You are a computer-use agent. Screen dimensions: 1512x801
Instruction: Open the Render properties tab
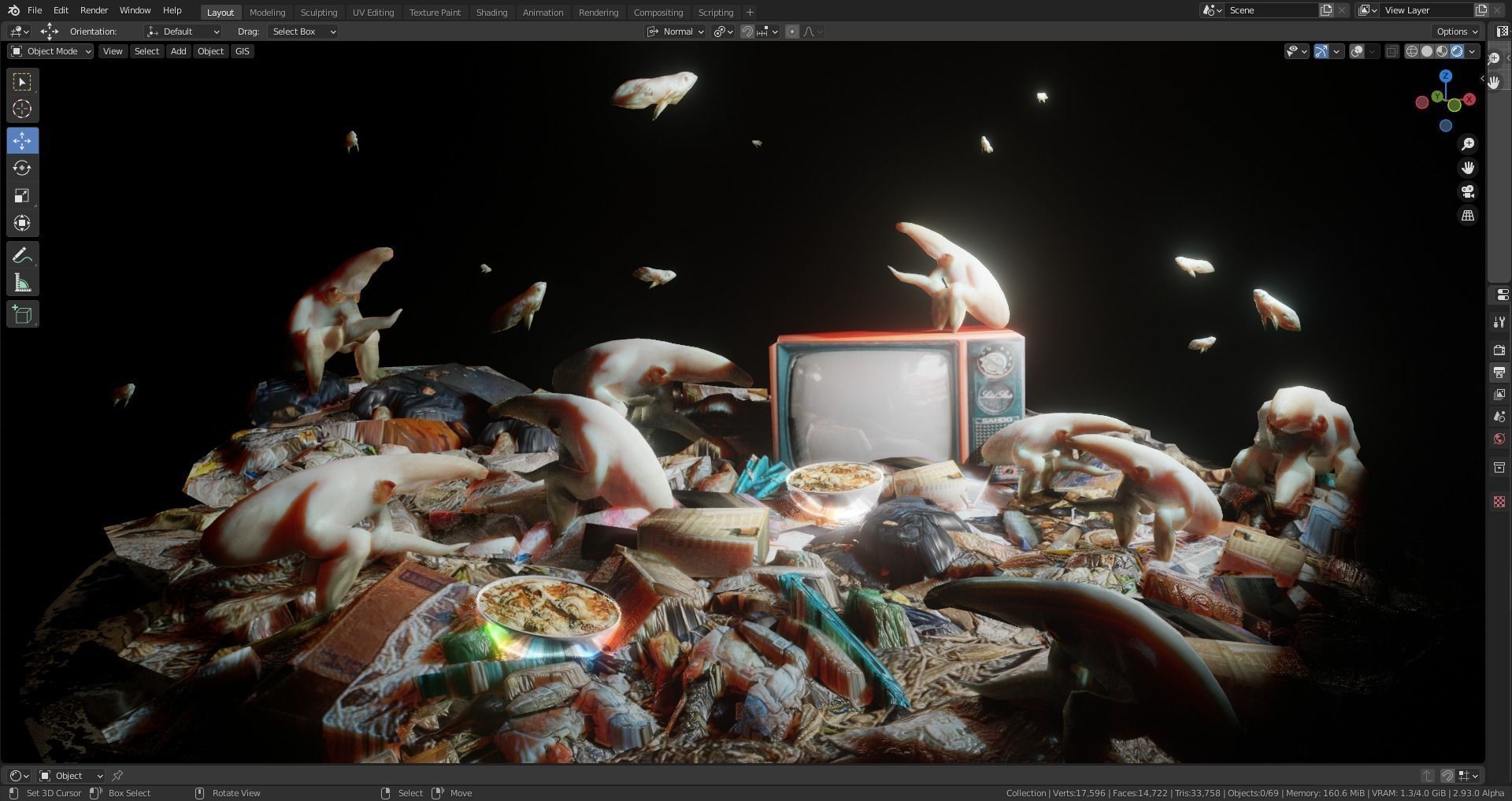[x=1499, y=350]
